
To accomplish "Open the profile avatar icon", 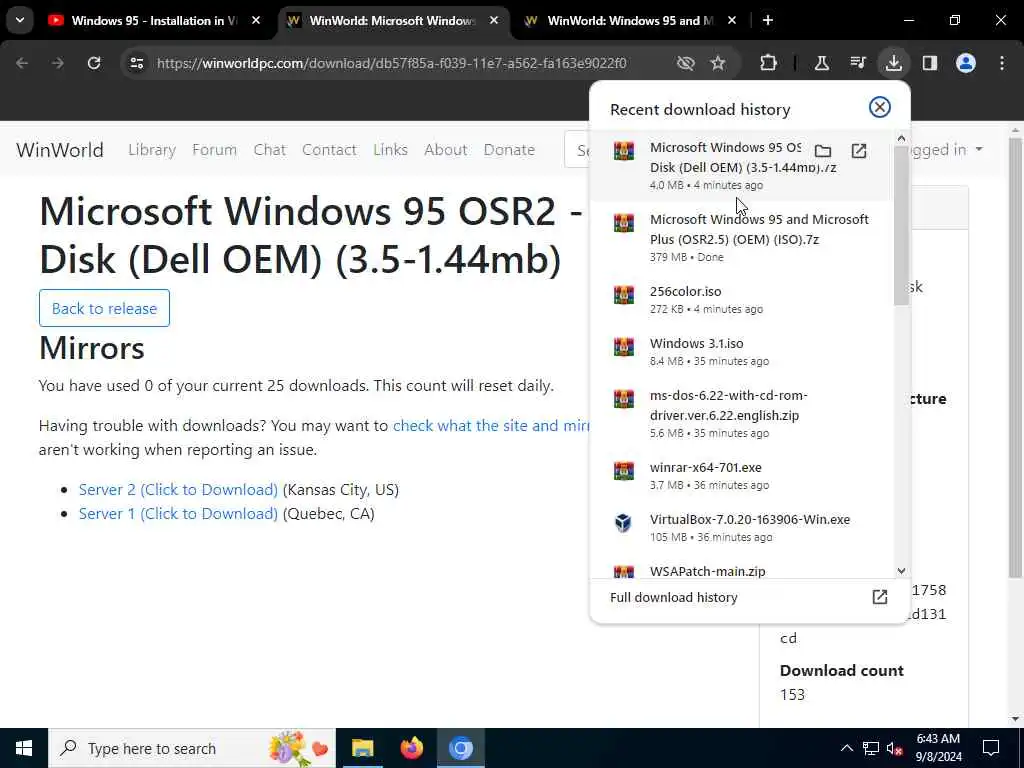I will (x=966, y=63).
